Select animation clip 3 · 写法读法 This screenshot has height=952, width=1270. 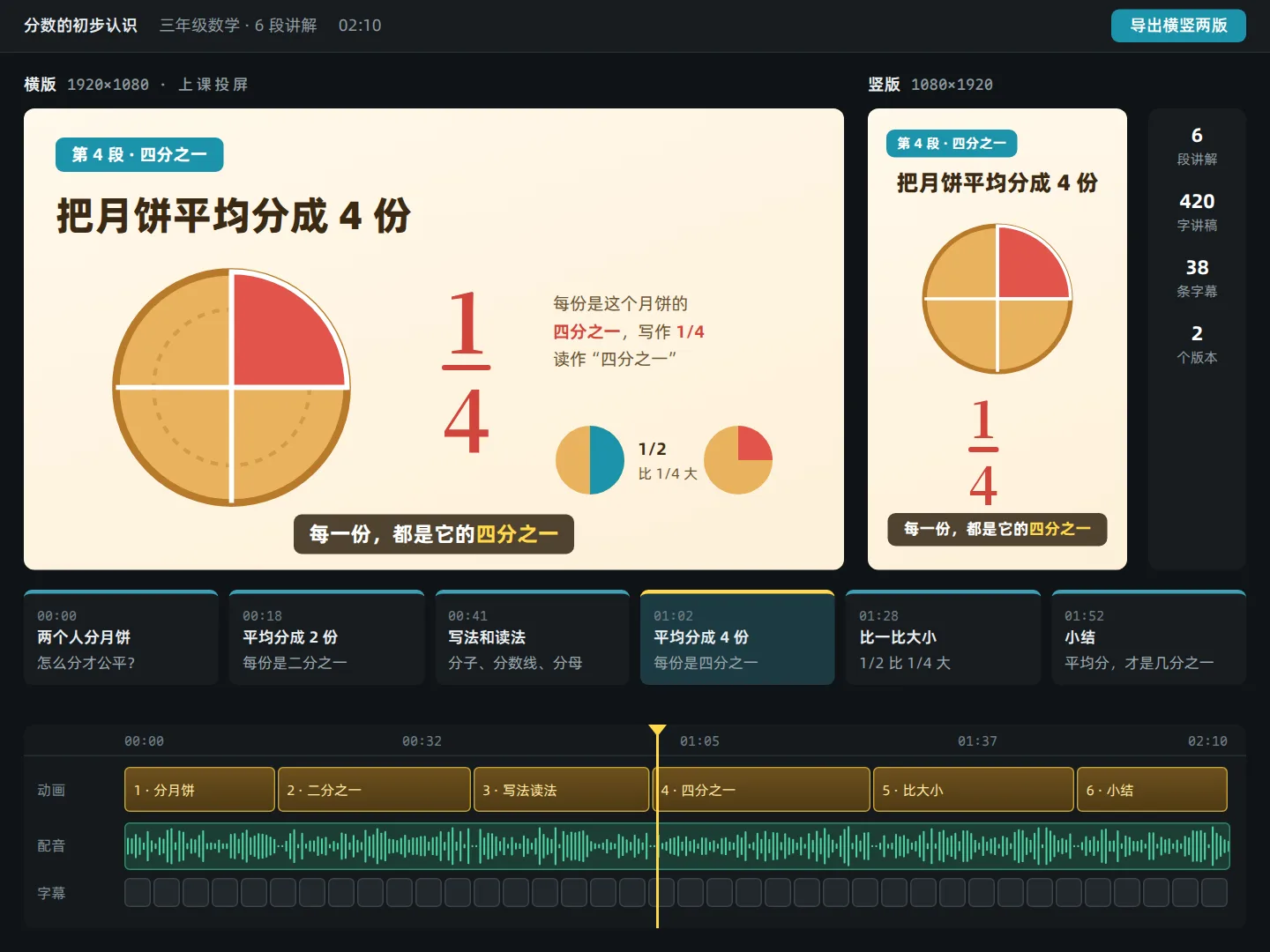click(x=561, y=790)
